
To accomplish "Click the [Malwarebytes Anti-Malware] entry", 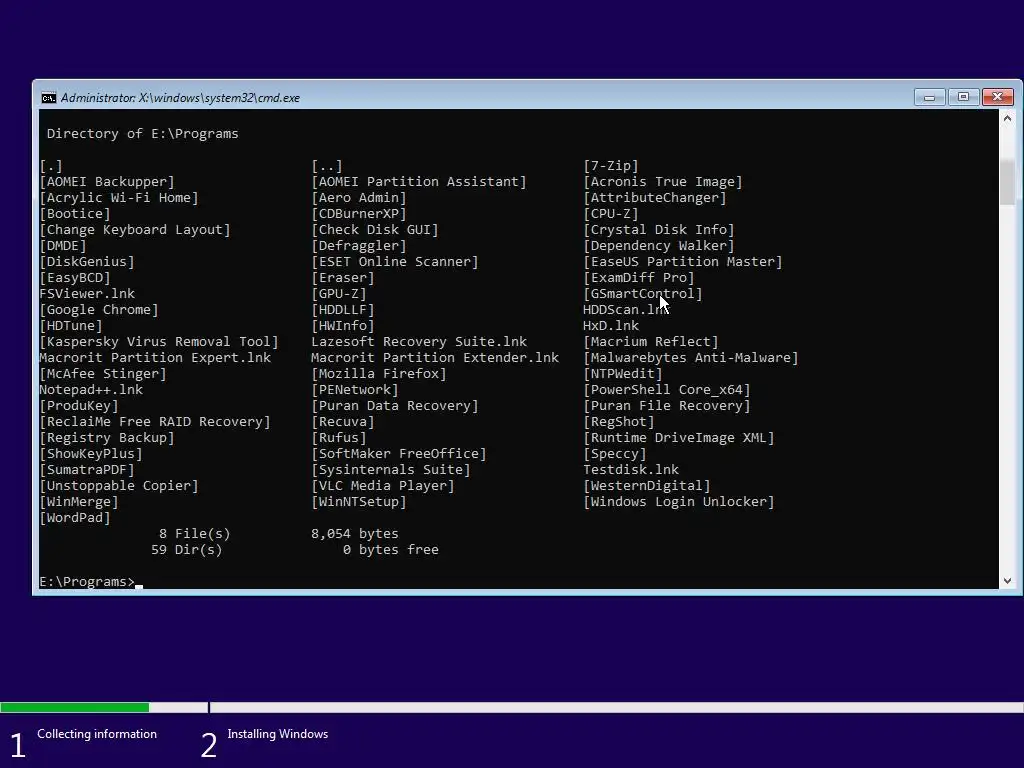I will click(x=690, y=358).
